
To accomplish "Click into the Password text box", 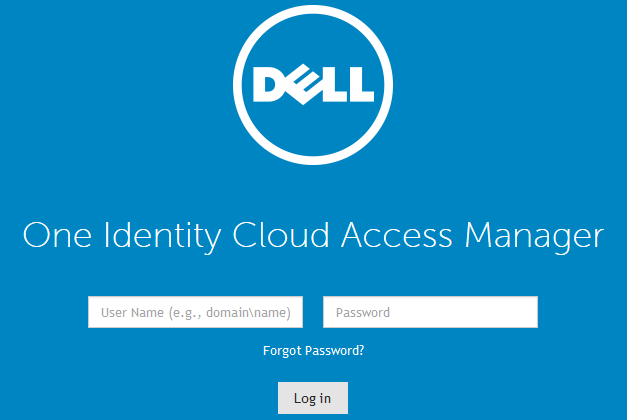I will (x=430, y=312).
